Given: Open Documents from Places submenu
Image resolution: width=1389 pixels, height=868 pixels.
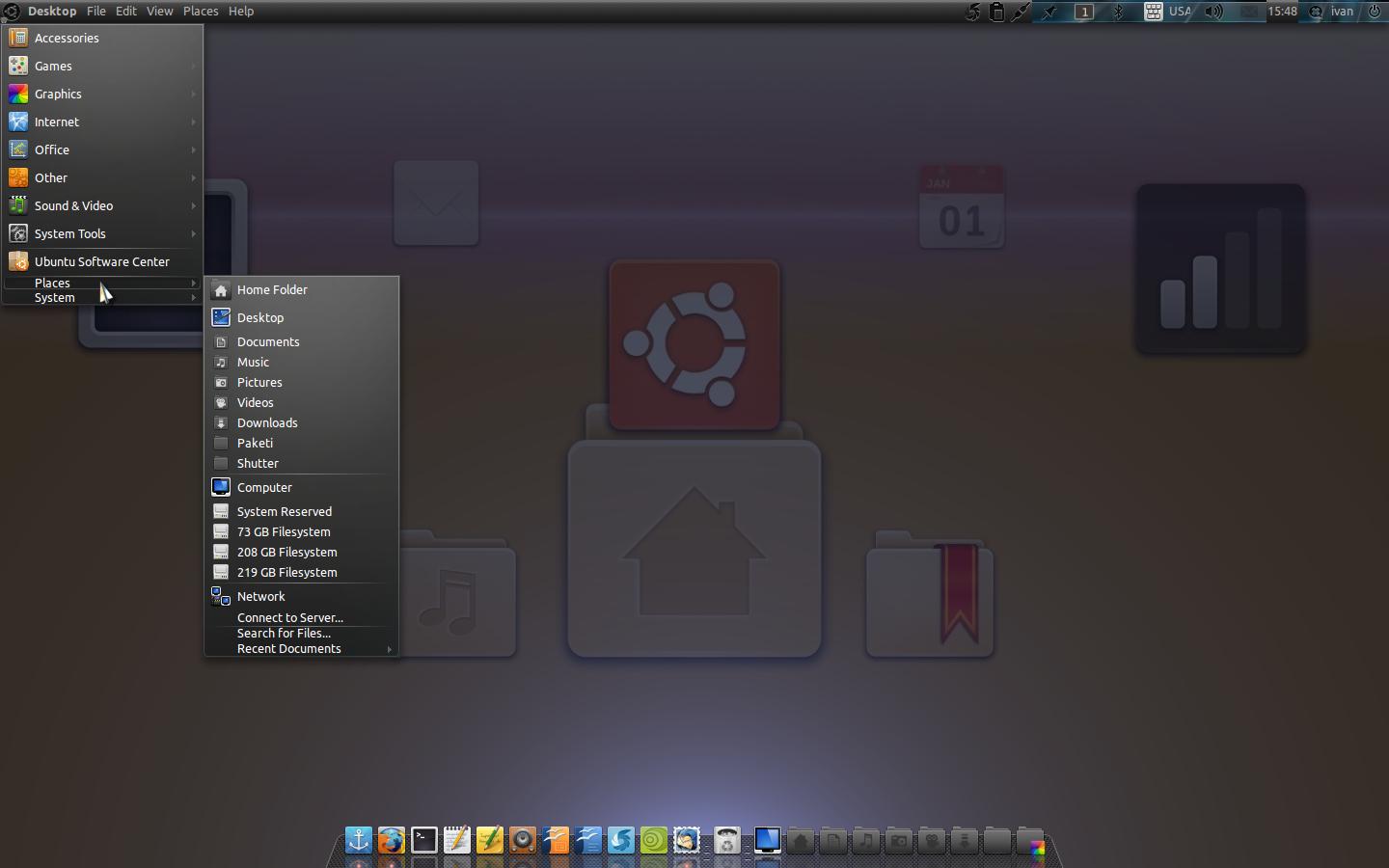Looking at the screenshot, I should [301, 341].
